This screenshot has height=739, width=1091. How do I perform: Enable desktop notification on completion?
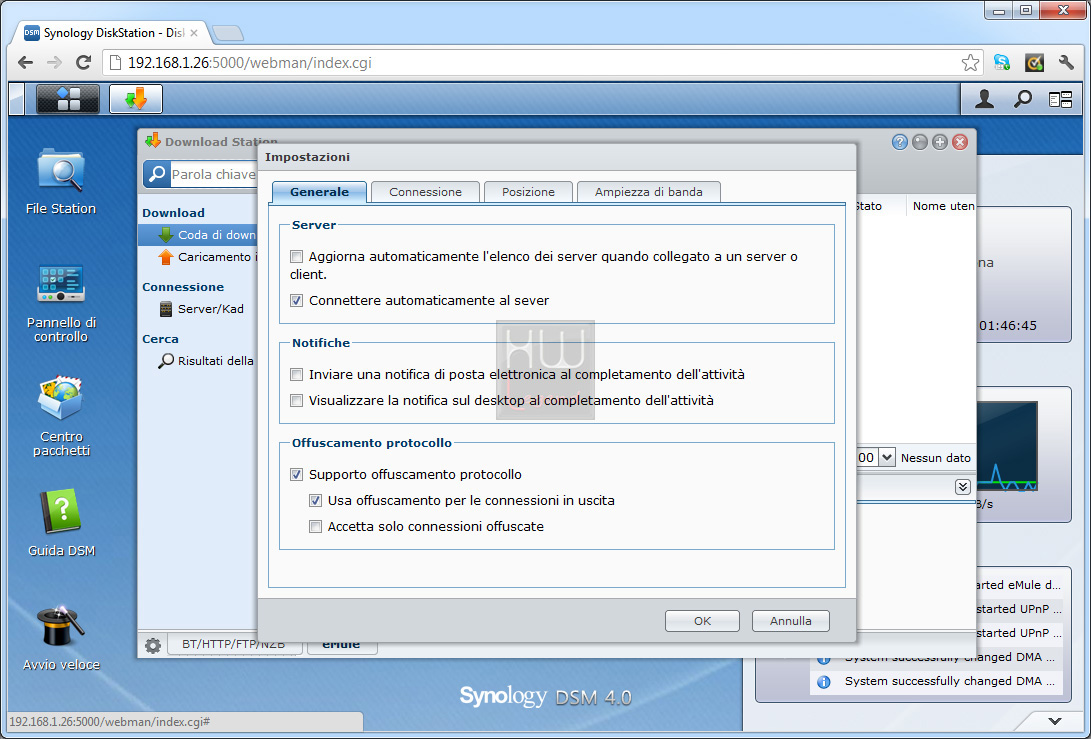(x=296, y=401)
